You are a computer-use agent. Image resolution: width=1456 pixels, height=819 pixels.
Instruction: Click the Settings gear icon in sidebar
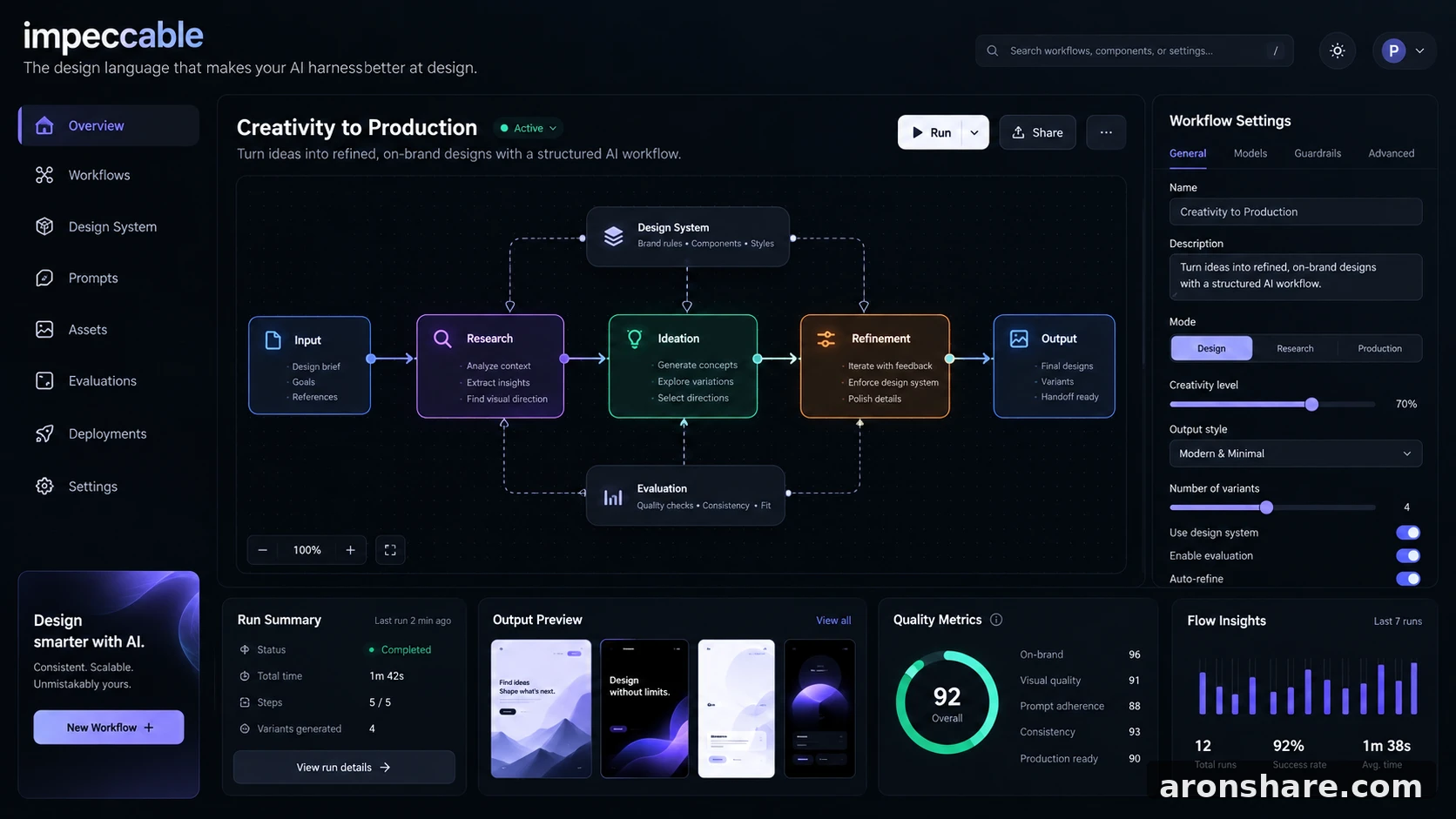(x=44, y=486)
